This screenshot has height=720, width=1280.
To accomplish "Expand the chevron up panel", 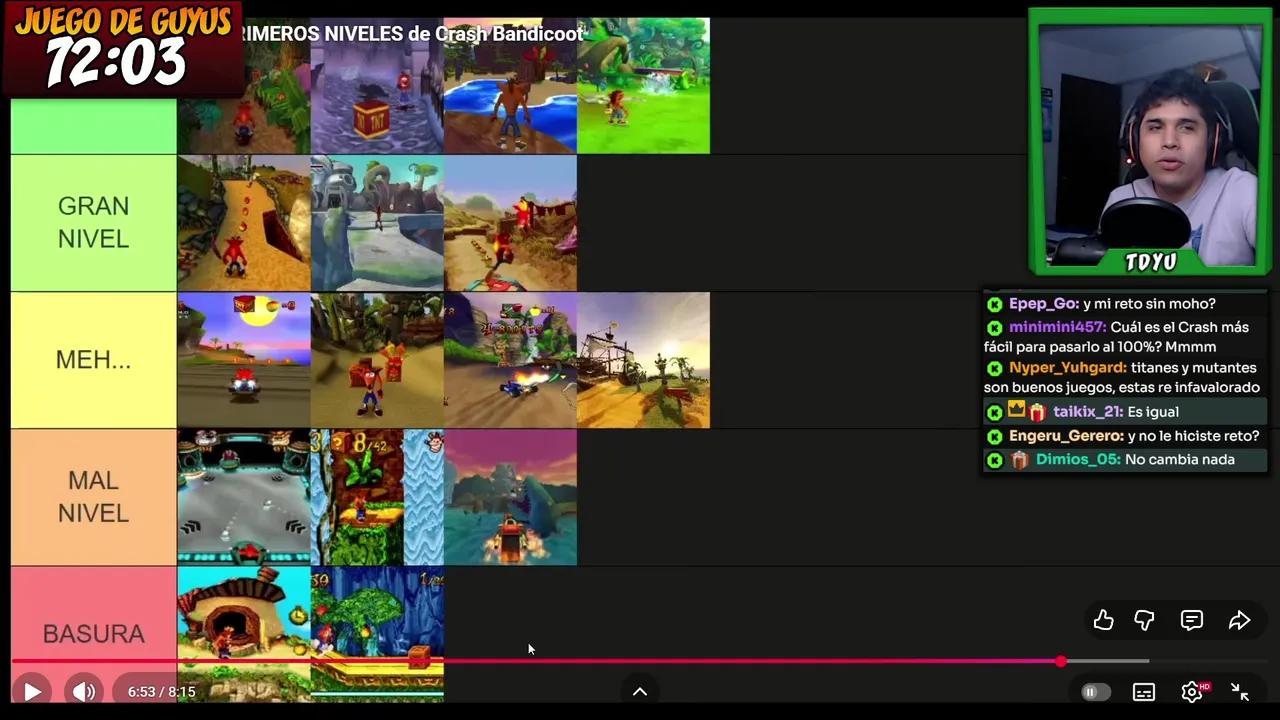I will tap(640, 691).
